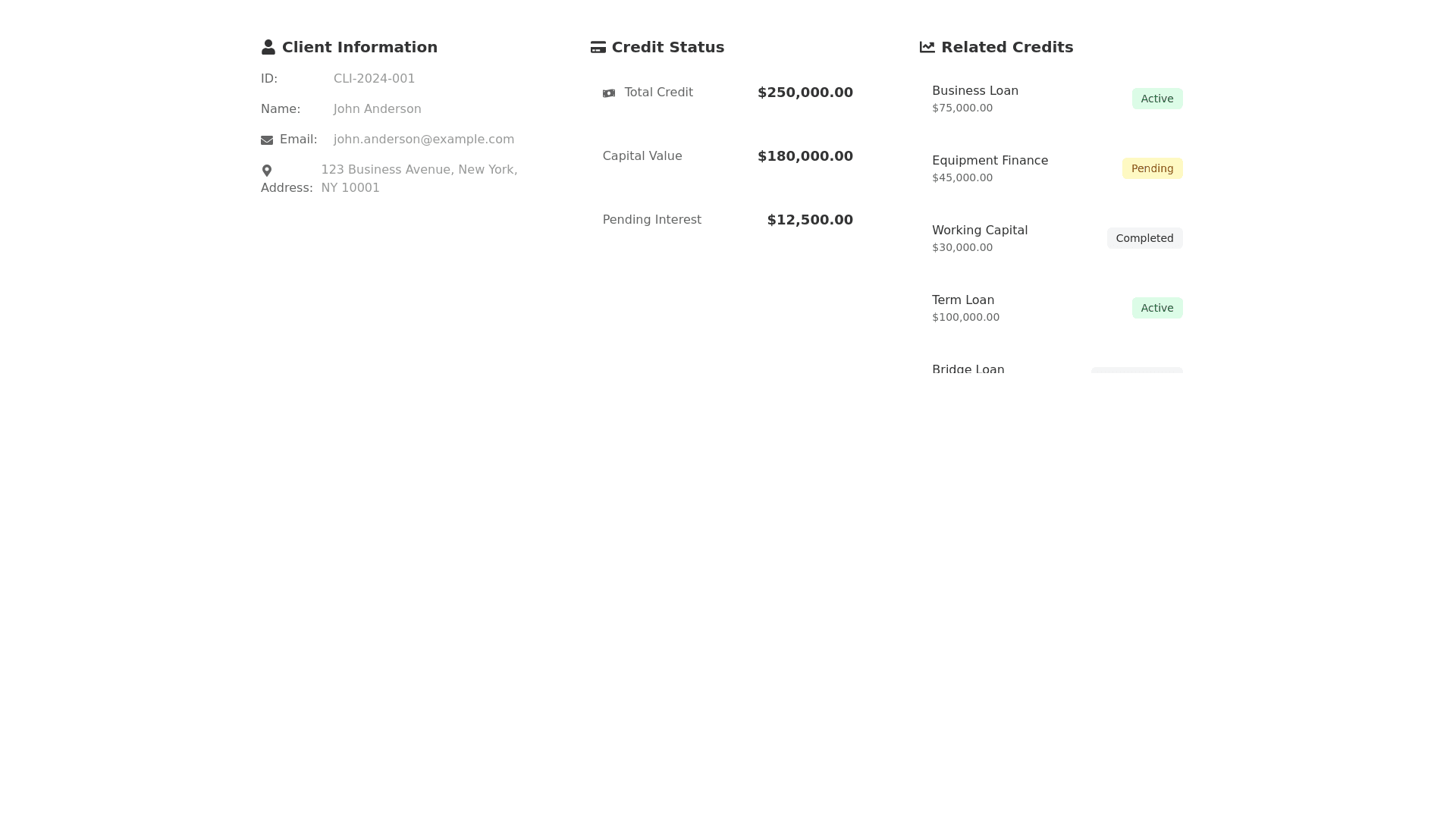1456x819 pixels.
Task: Click the Pending badge on Equipment Finance
Action: pos(1151,168)
